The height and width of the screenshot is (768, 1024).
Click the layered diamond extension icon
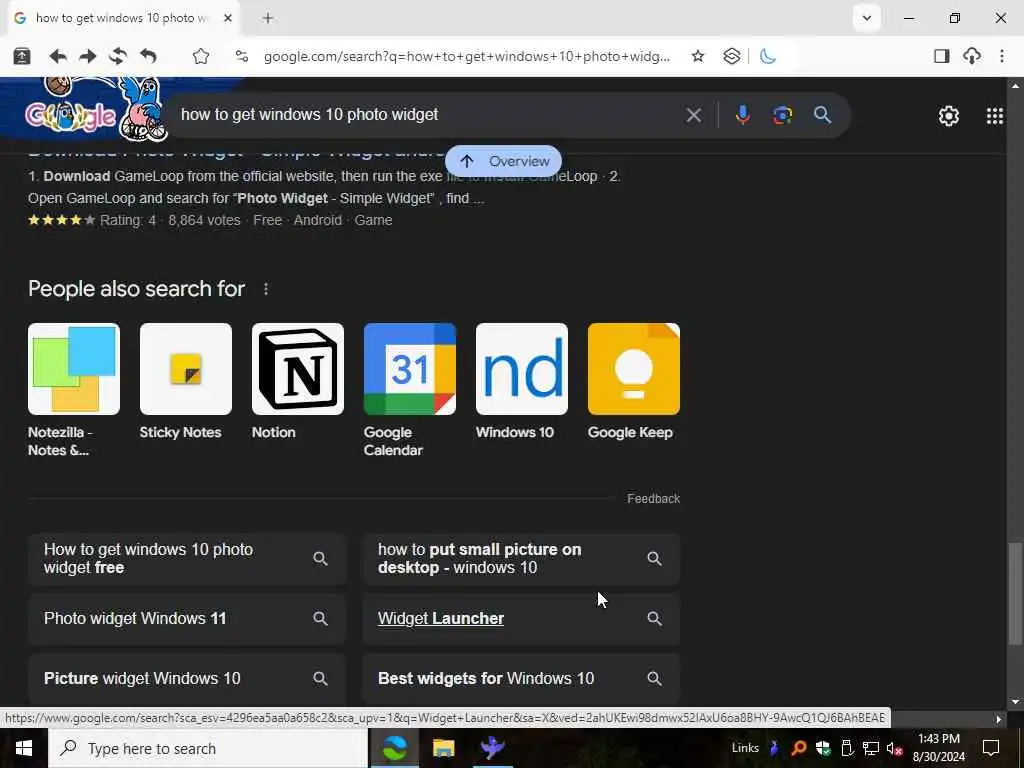pyautogui.click(x=731, y=56)
